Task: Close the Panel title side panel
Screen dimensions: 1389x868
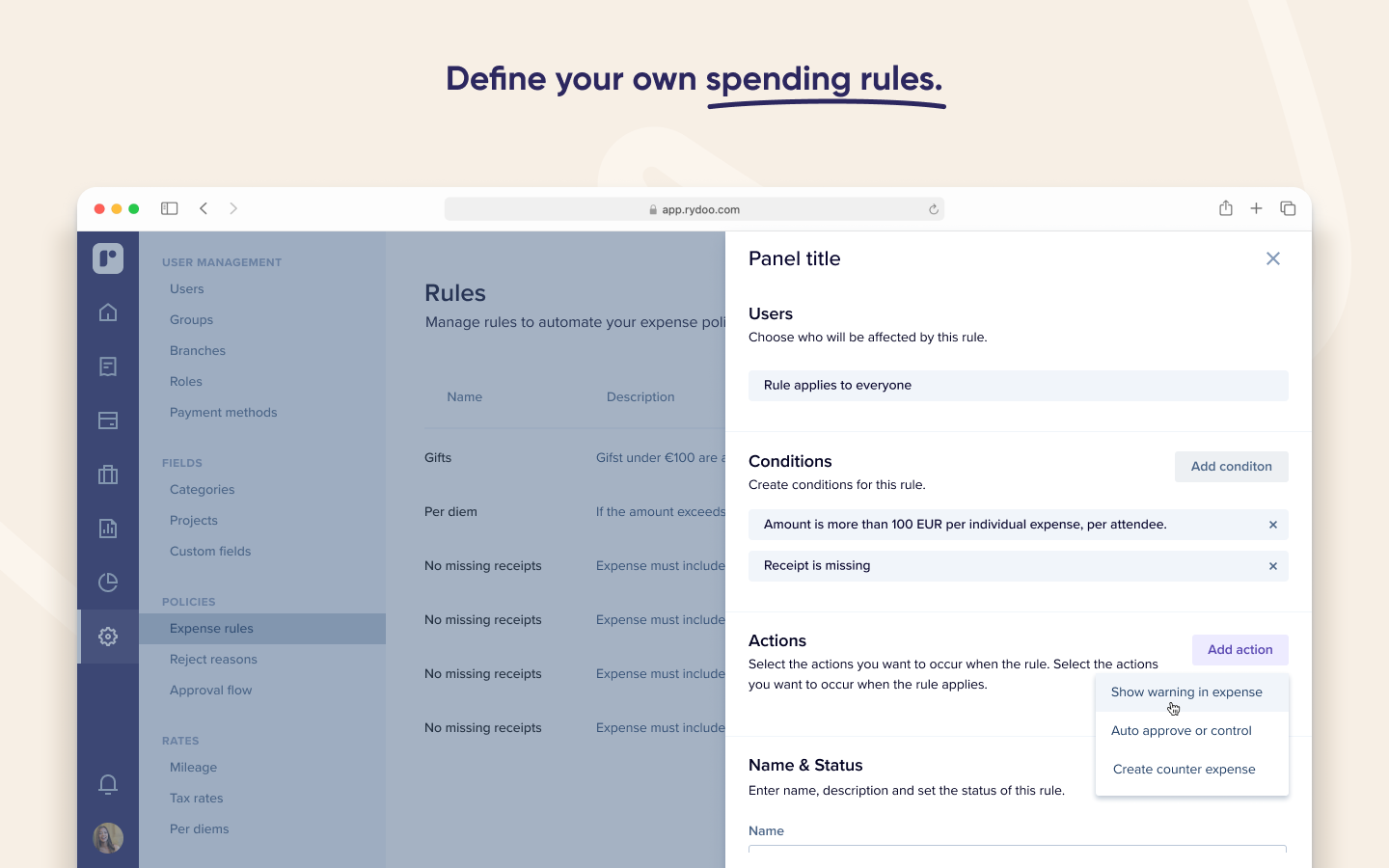Action: (1272, 258)
